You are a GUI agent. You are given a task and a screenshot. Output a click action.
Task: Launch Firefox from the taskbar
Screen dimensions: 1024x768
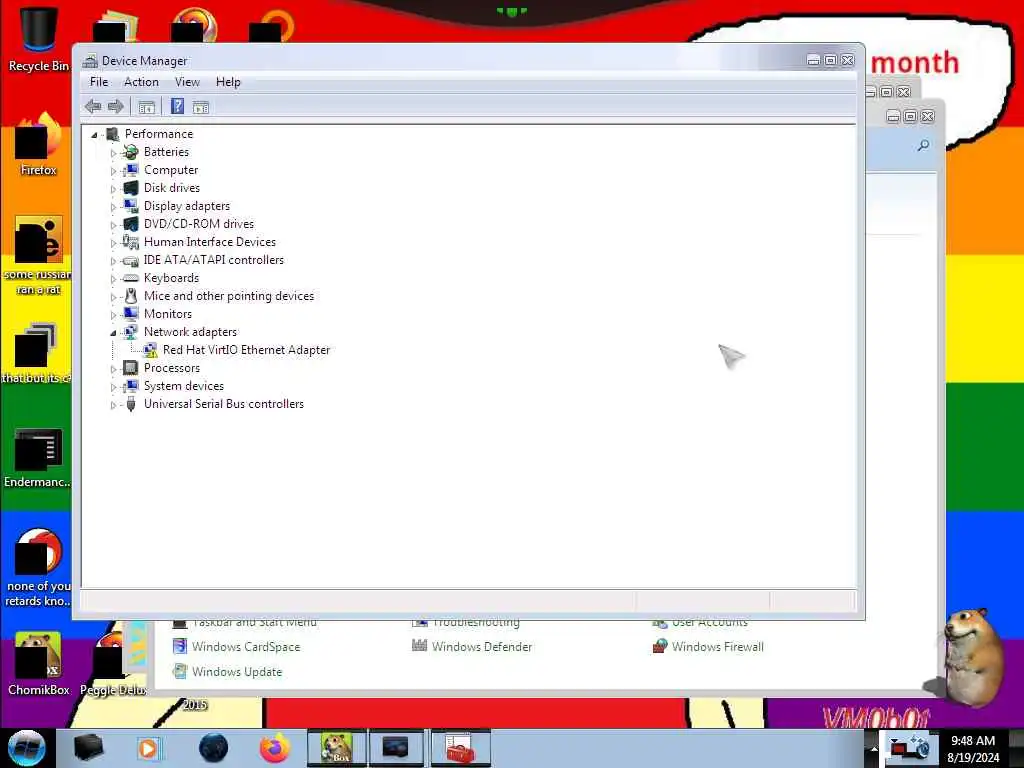(275, 748)
